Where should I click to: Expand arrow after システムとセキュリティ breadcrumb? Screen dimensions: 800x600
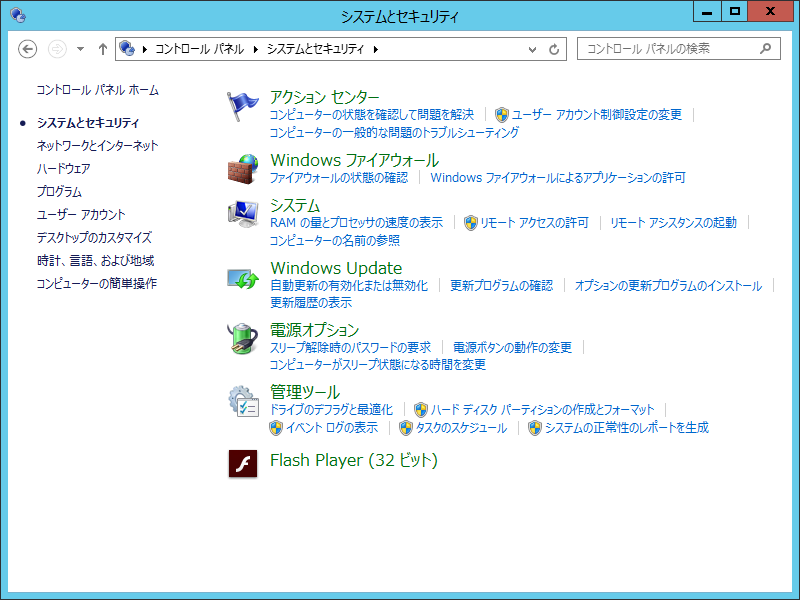click(x=376, y=49)
